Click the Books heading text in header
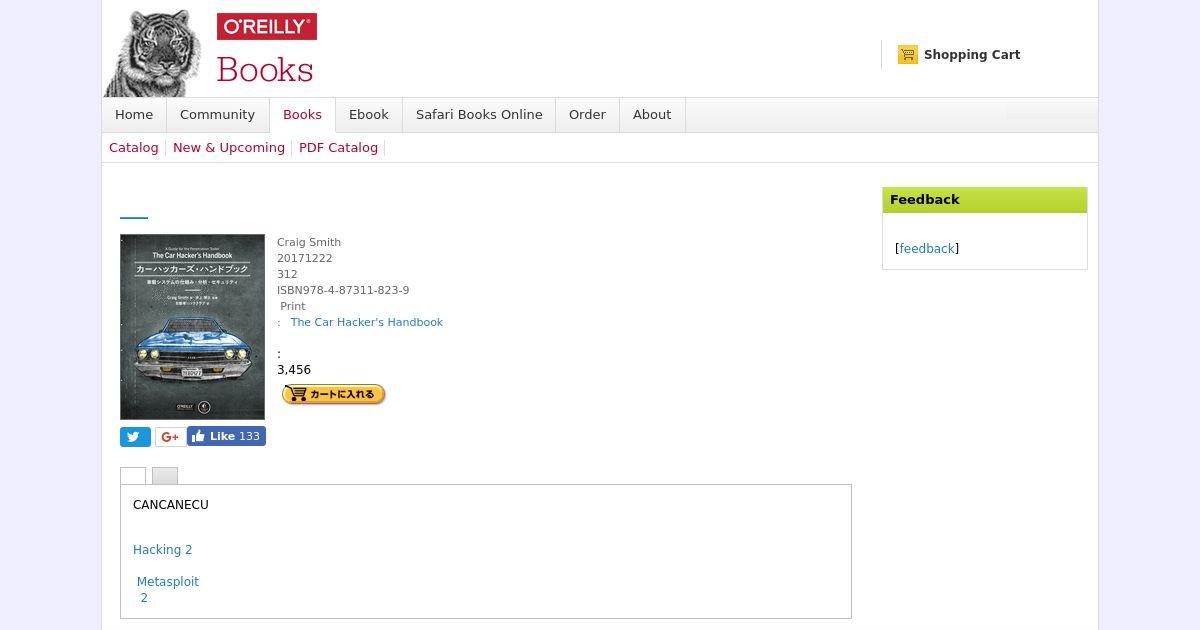This screenshot has height=630, width=1200. tap(265, 69)
